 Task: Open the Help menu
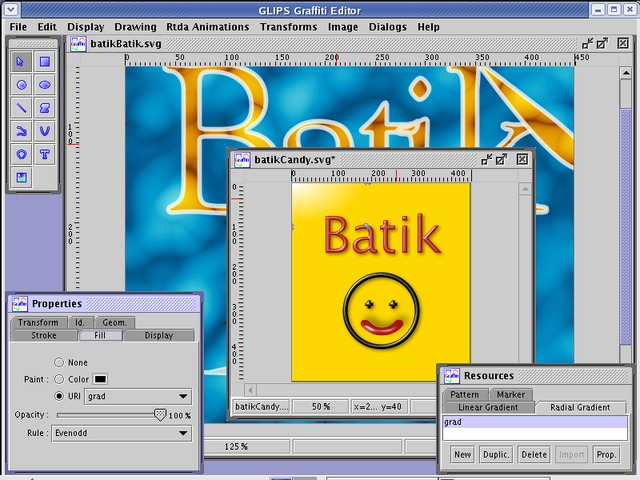(428, 27)
